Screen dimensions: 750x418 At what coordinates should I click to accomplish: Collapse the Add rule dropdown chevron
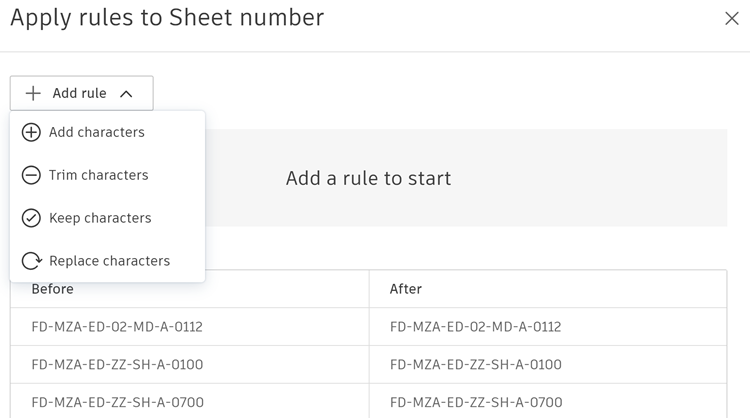click(x=126, y=94)
